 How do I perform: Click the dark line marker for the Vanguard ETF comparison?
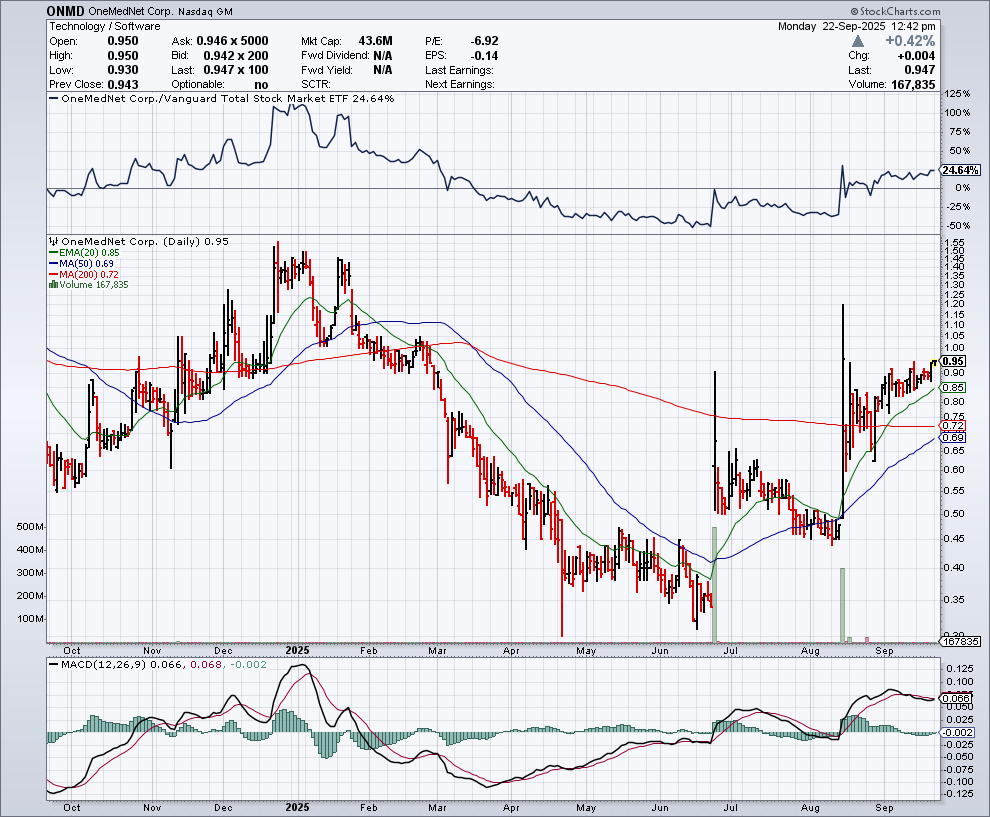tap(53, 99)
